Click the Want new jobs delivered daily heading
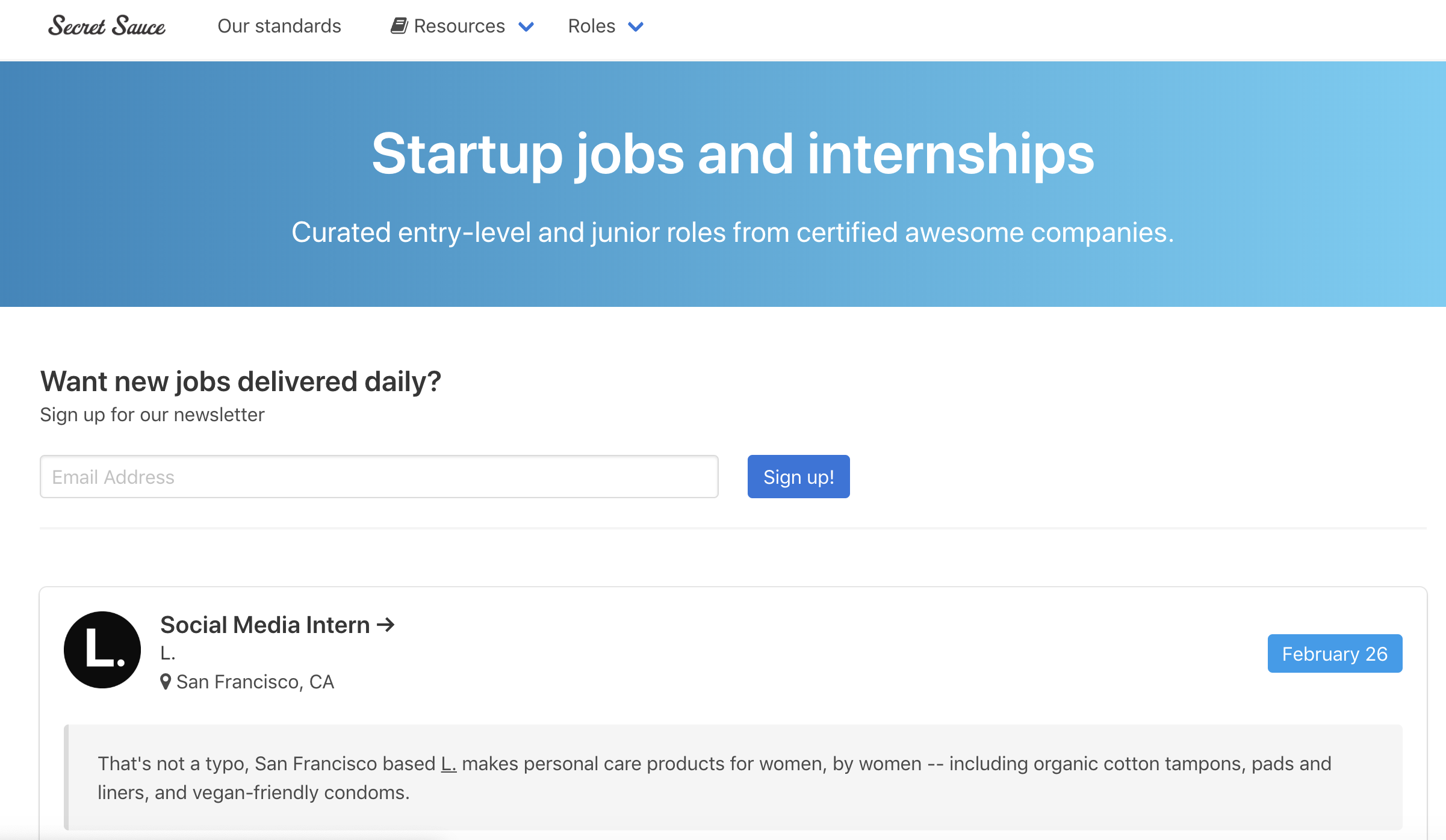The width and height of the screenshot is (1446, 840). click(x=241, y=381)
